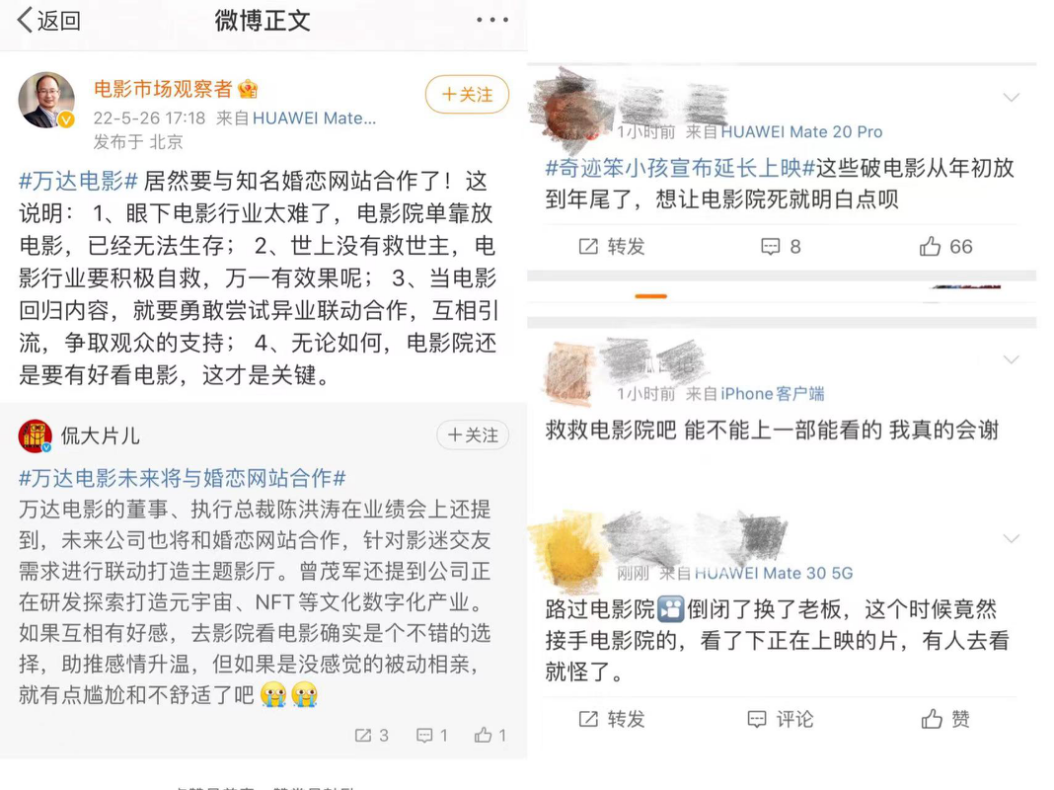Open hashtag #万达电影未来将与婚恋网站合作#

point(182,478)
